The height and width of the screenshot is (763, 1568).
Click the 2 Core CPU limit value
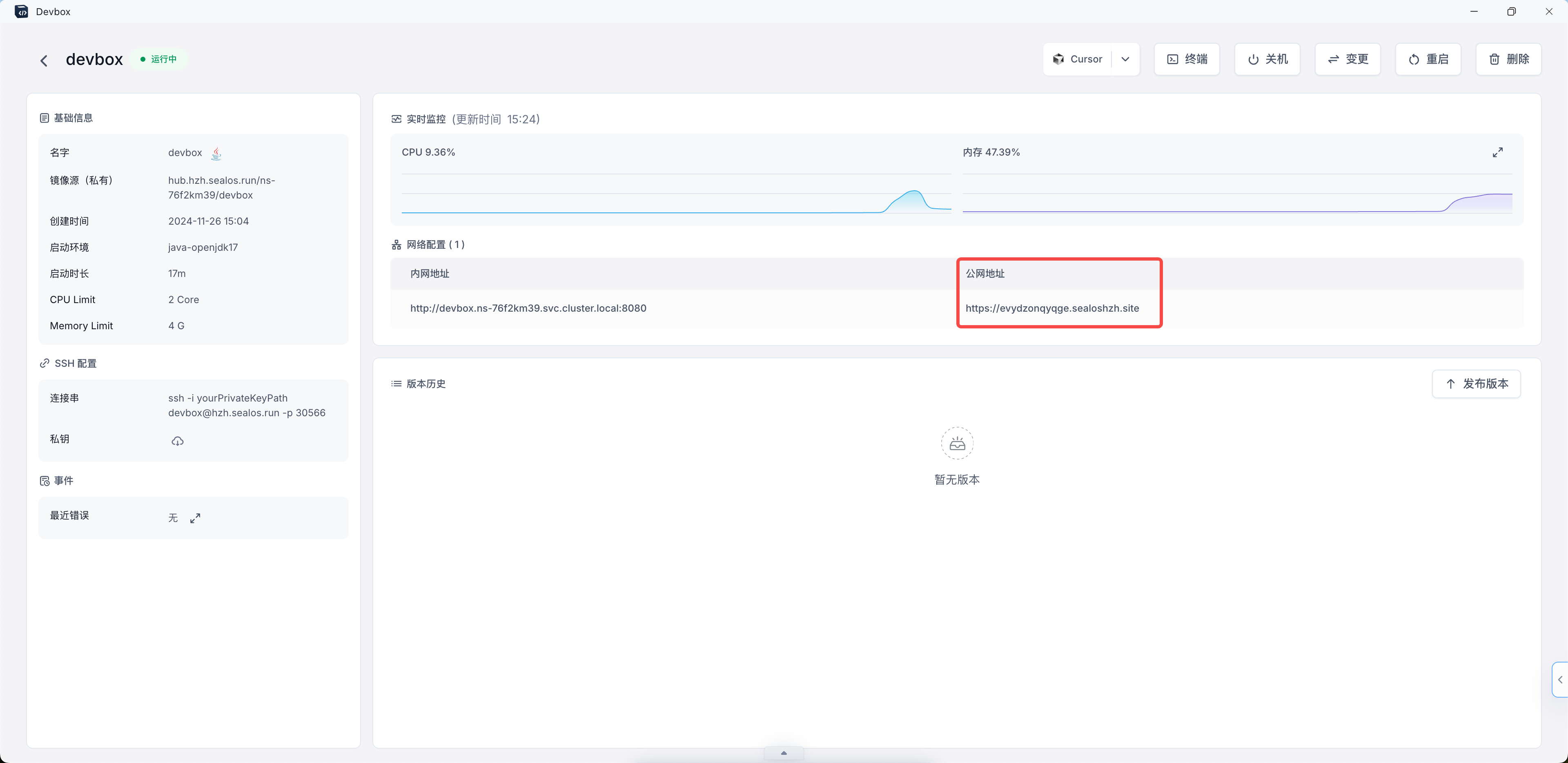[183, 299]
